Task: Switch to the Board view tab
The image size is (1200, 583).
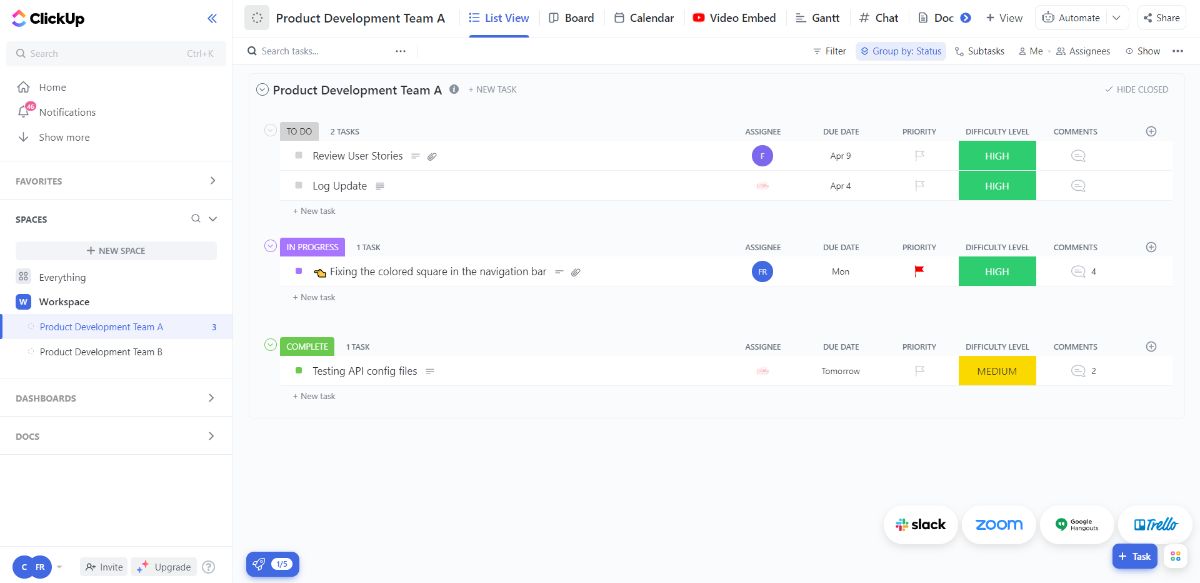Action: (571, 18)
